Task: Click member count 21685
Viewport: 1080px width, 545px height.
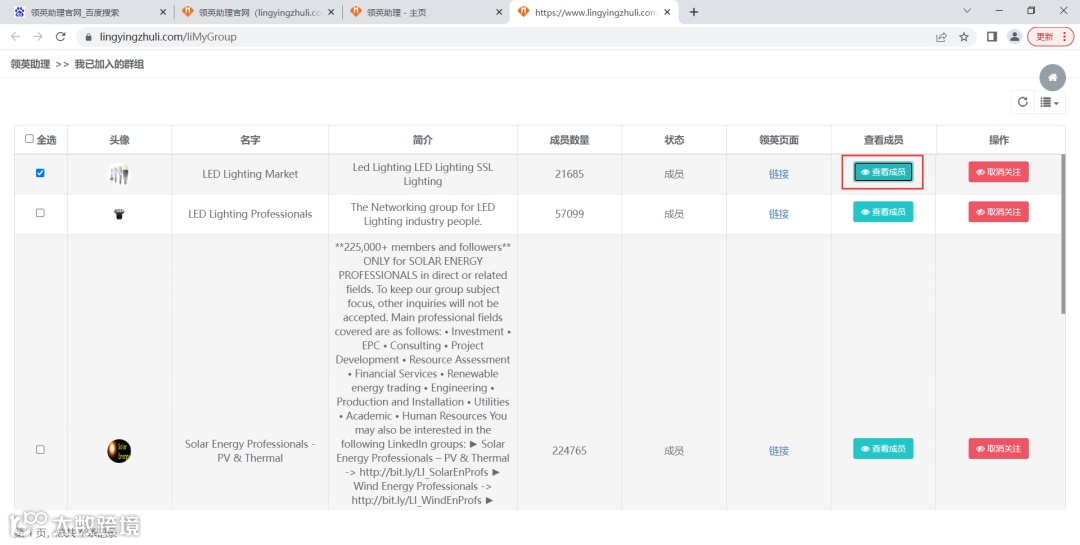Action: (569, 174)
